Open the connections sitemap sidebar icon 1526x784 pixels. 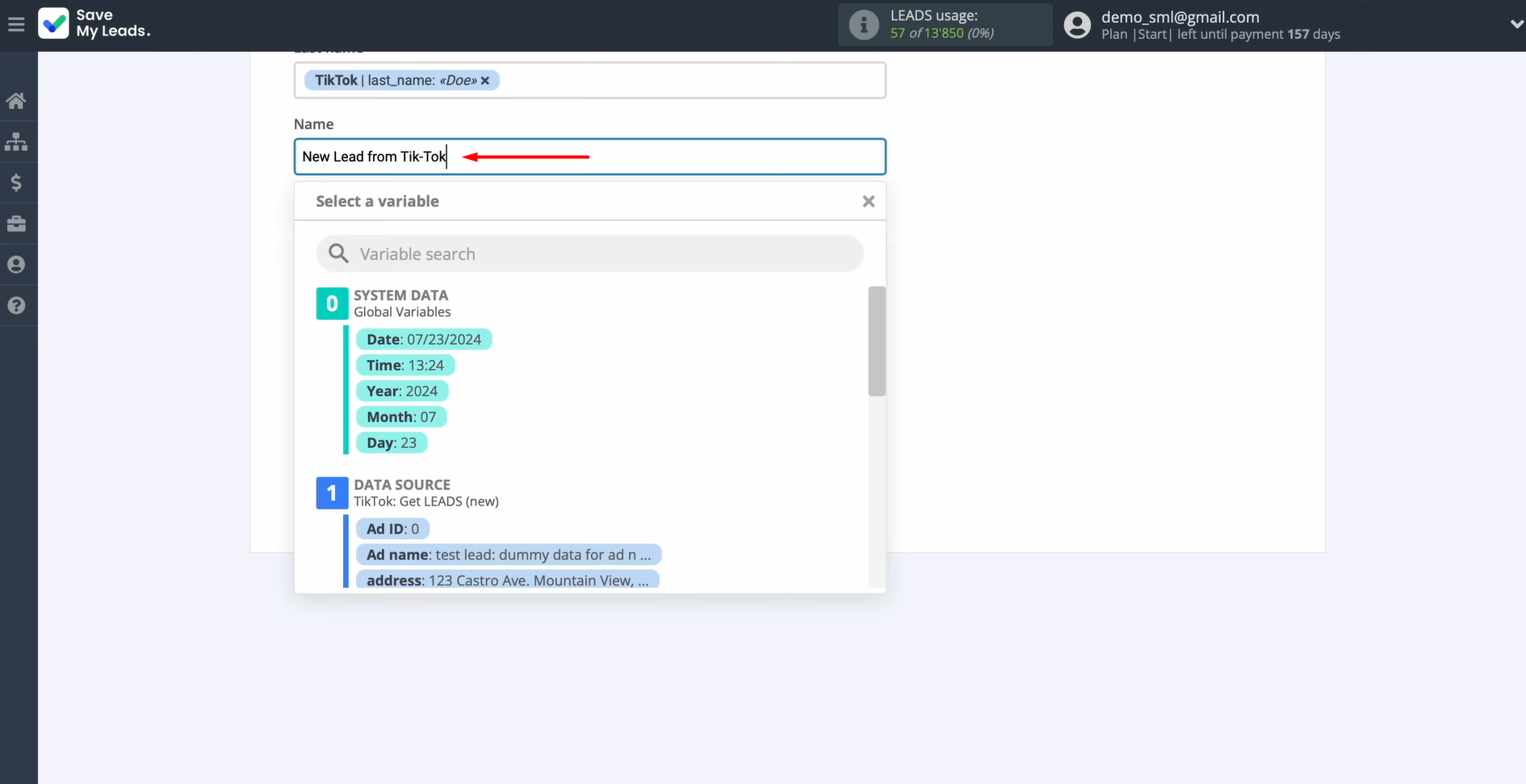(x=16, y=142)
